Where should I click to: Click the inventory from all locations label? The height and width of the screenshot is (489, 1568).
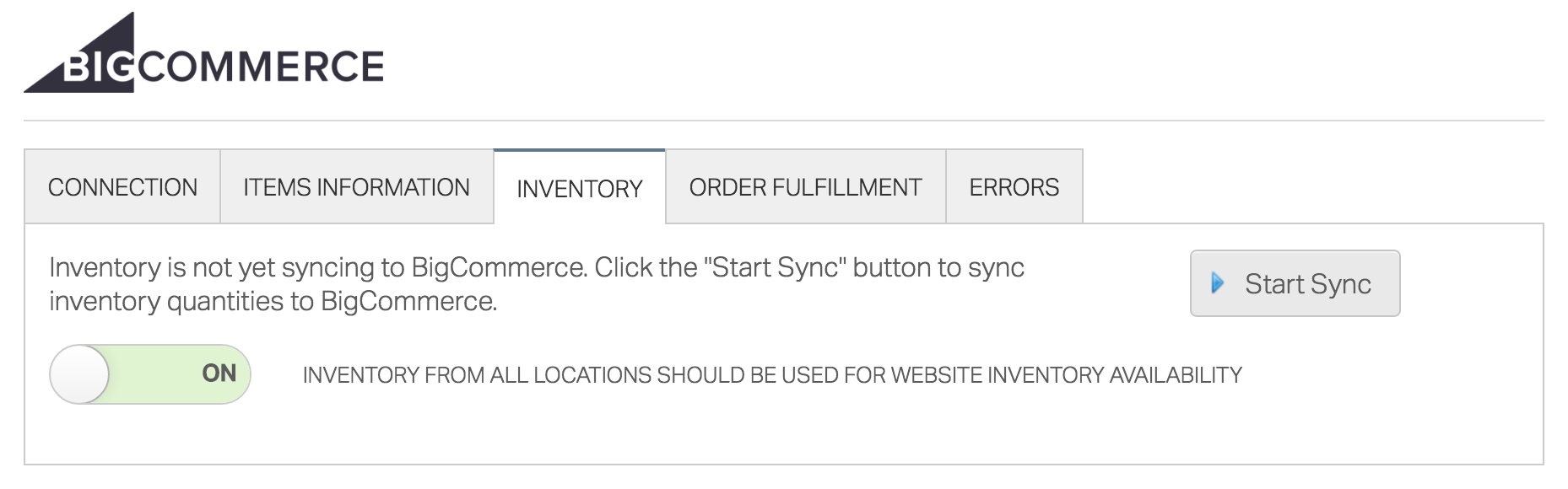pyautogui.click(x=772, y=375)
